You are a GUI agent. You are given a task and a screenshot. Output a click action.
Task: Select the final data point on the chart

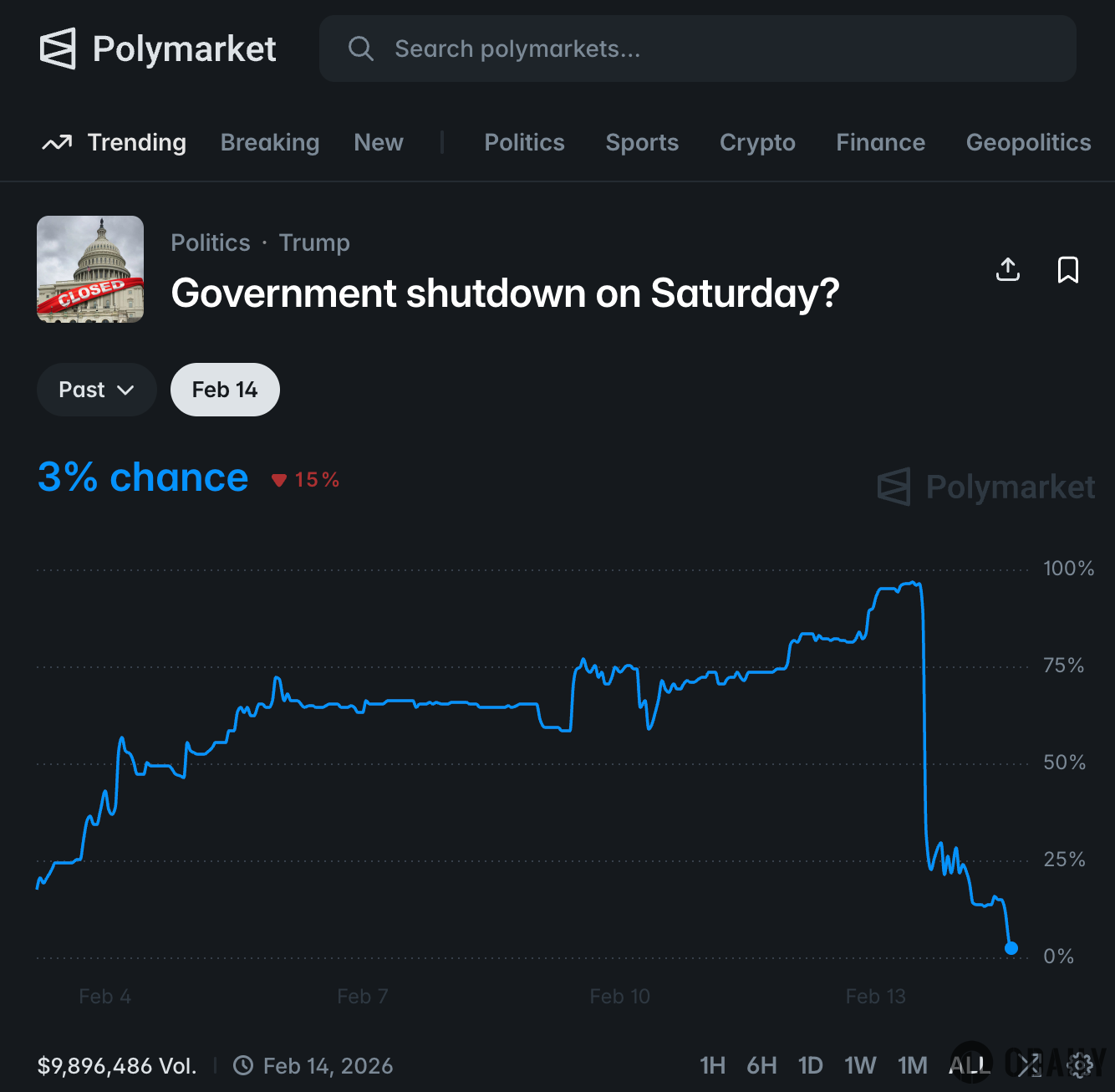click(1011, 947)
